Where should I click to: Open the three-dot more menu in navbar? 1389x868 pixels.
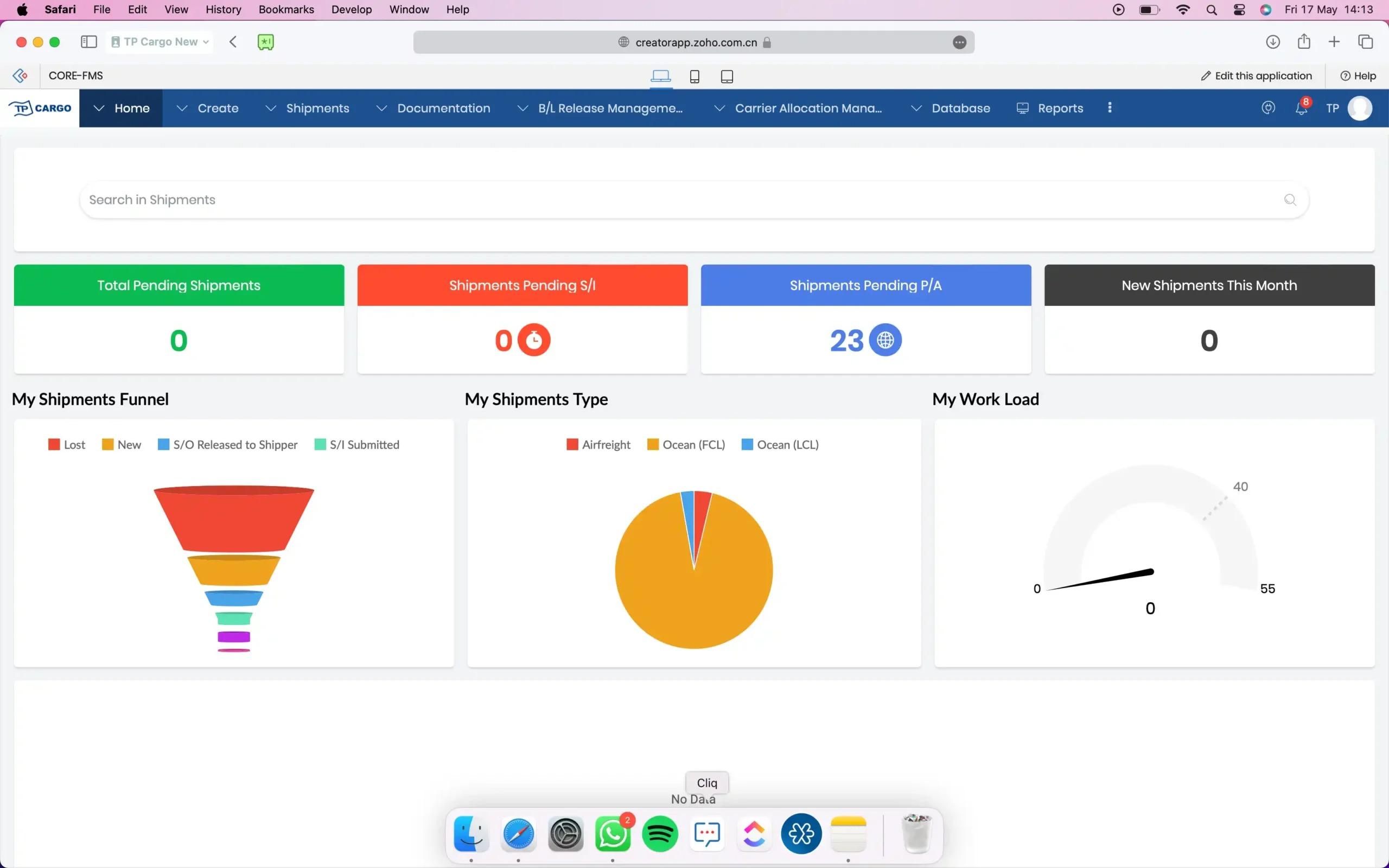pos(1110,108)
